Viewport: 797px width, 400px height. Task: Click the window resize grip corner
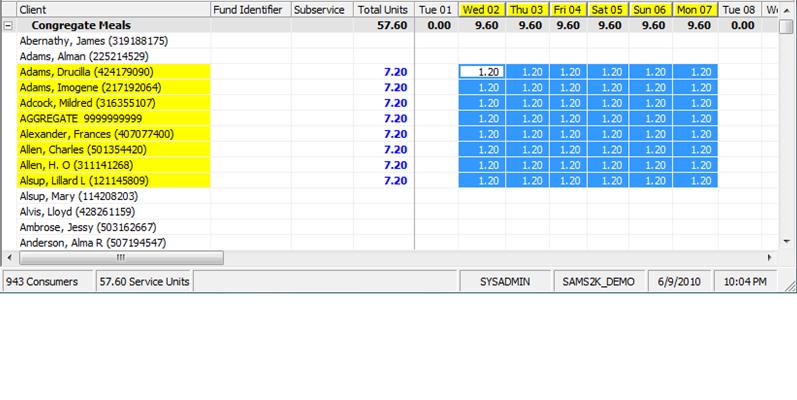click(789, 286)
